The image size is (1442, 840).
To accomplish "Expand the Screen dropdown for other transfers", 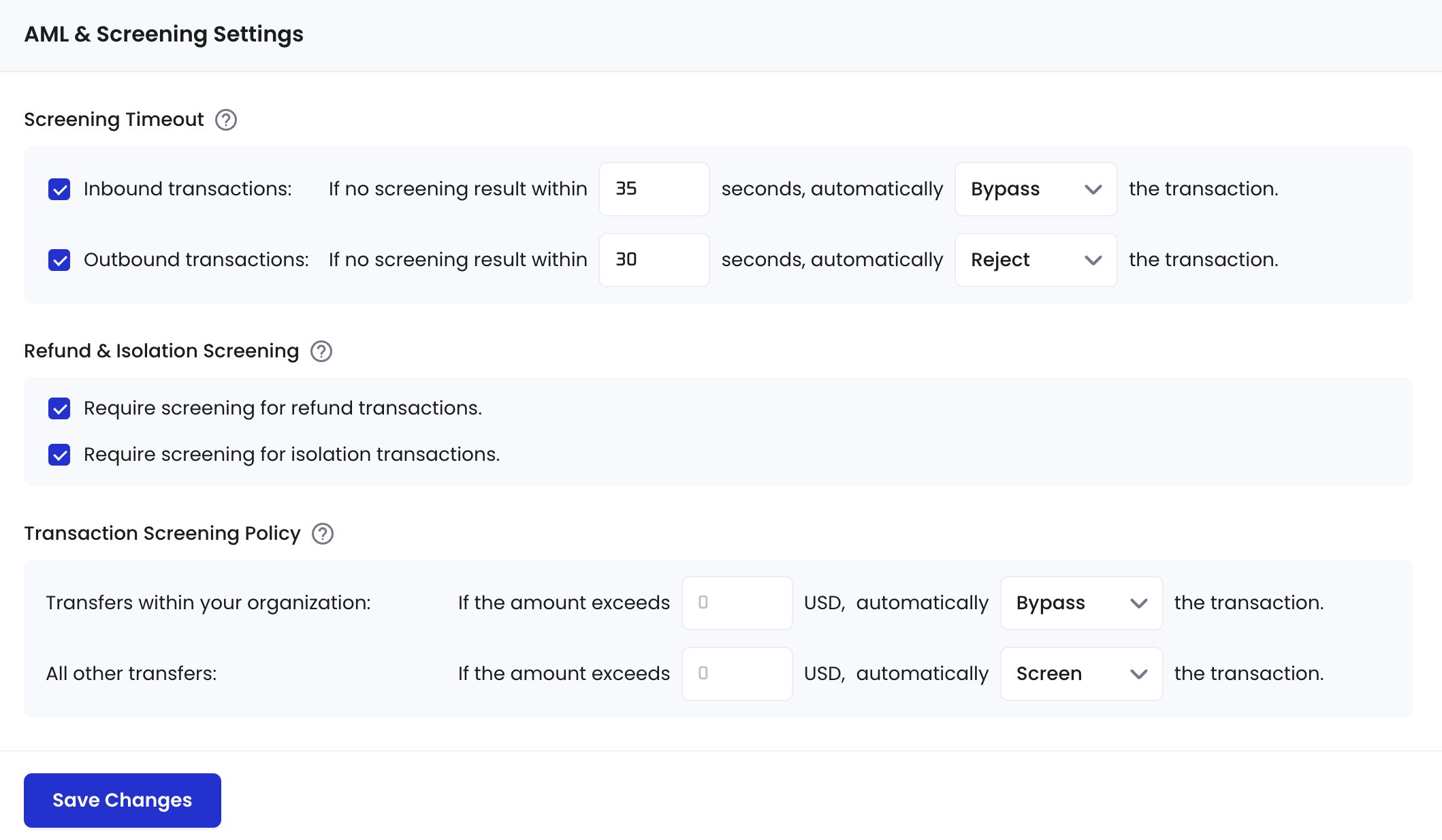I will pyautogui.click(x=1080, y=674).
